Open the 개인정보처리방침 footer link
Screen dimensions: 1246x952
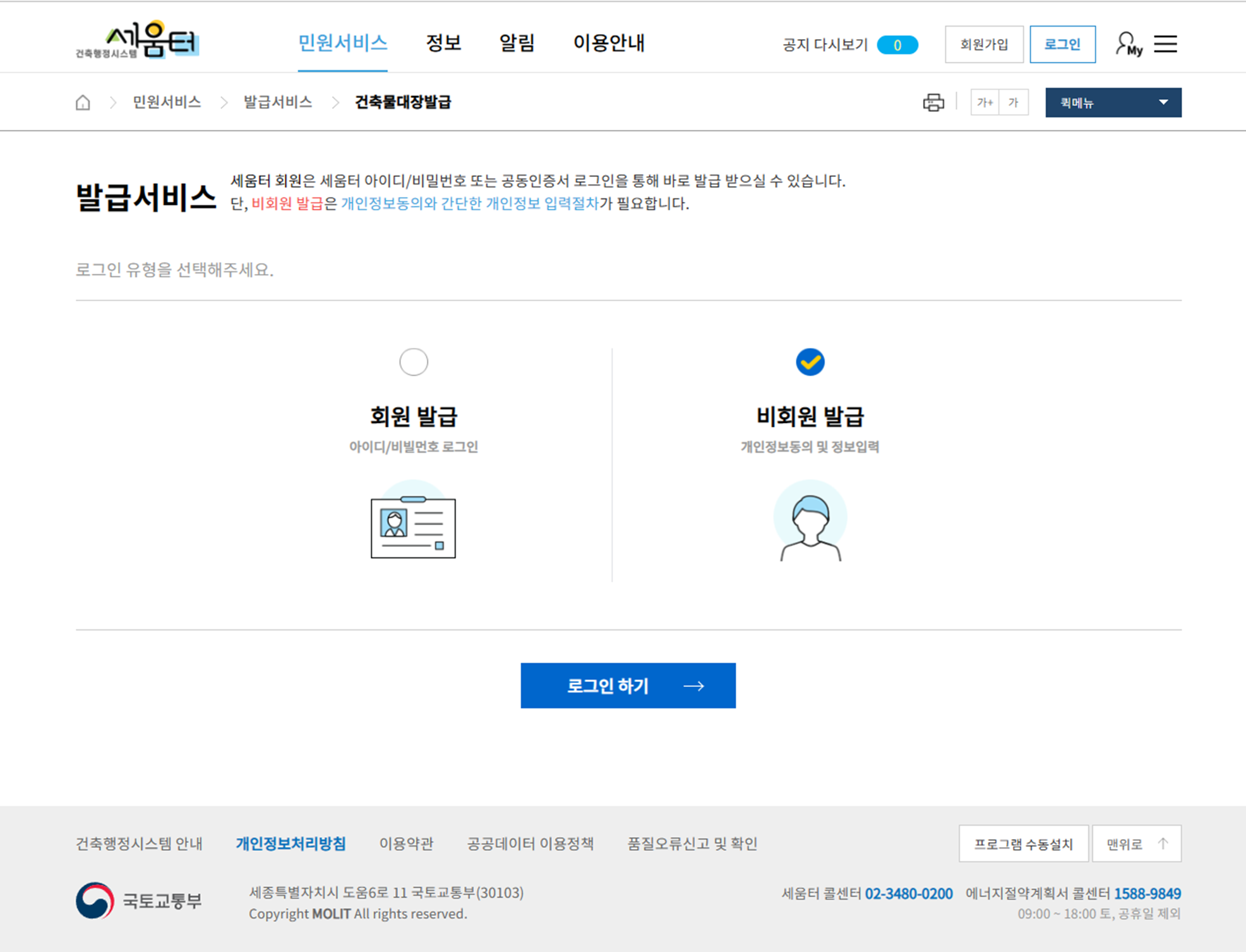pos(291,843)
